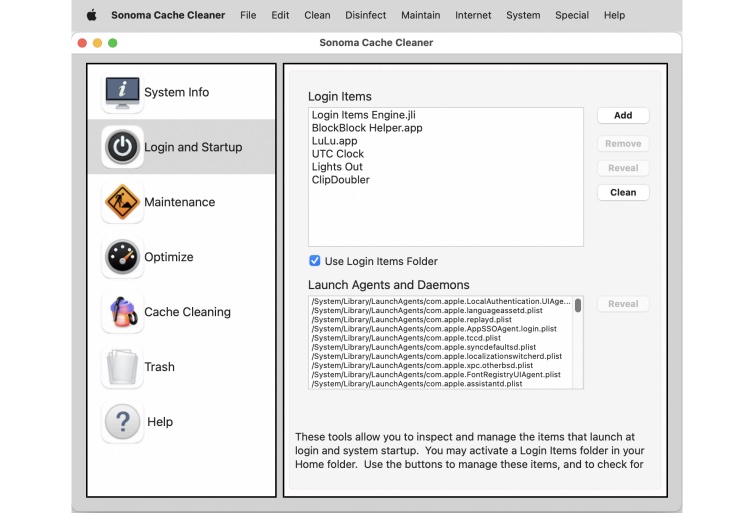Open the Maintenance construction sign icon
The image size is (748, 513).
pos(123,202)
